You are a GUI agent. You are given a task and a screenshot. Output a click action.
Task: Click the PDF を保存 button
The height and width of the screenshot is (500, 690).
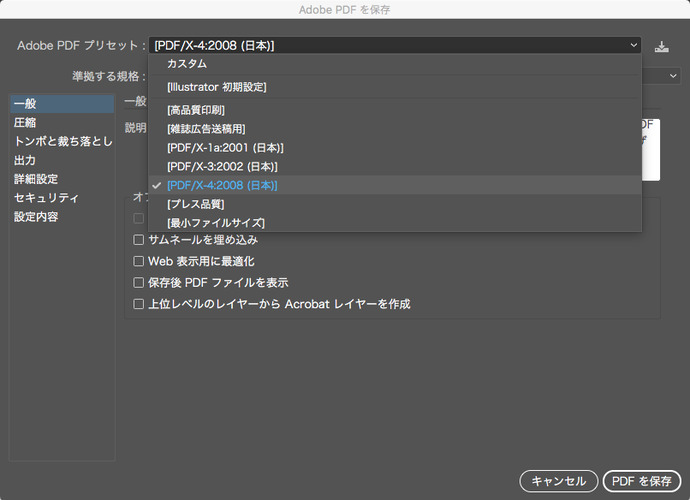[642, 481]
